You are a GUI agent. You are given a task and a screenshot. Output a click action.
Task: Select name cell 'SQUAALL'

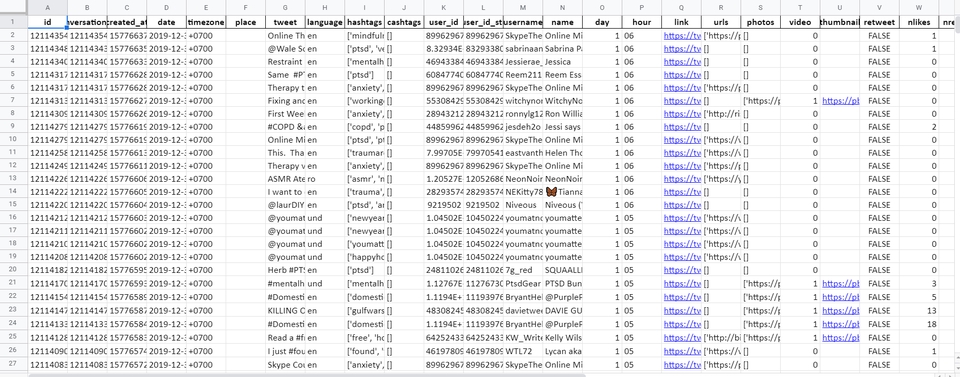[563, 270]
